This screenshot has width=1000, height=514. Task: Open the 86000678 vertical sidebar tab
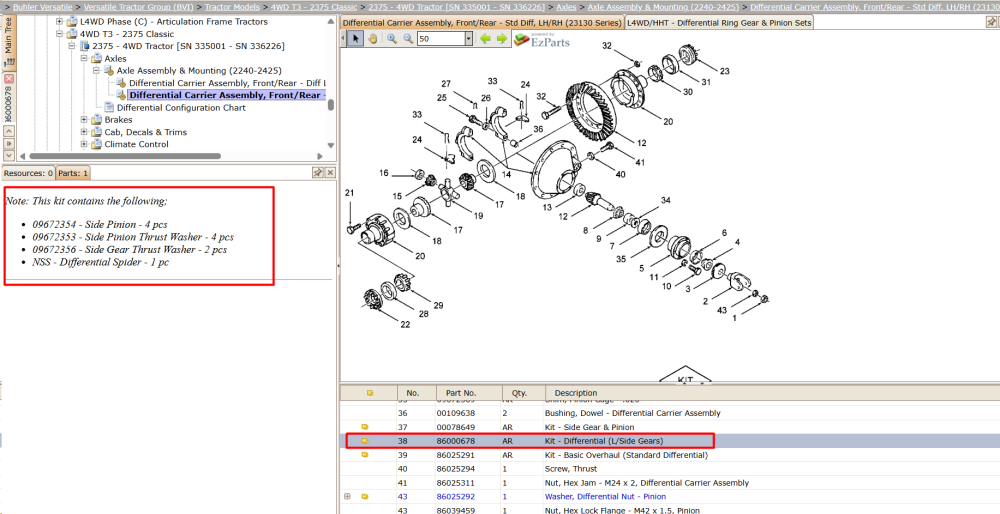[x=9, y=104]
